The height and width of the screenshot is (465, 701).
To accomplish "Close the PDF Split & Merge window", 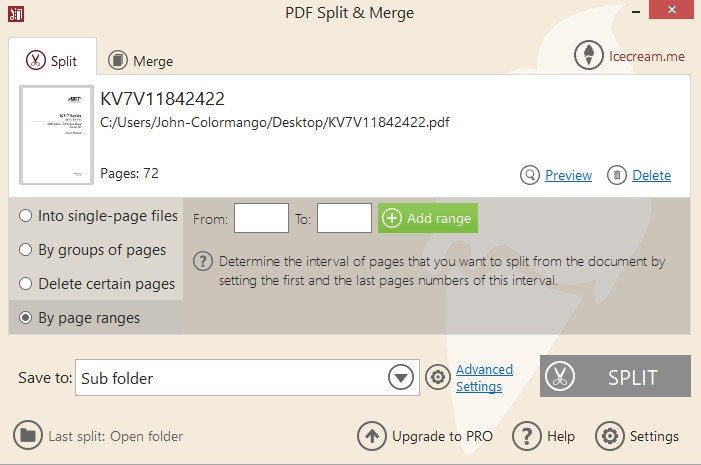I will point(671,9).
